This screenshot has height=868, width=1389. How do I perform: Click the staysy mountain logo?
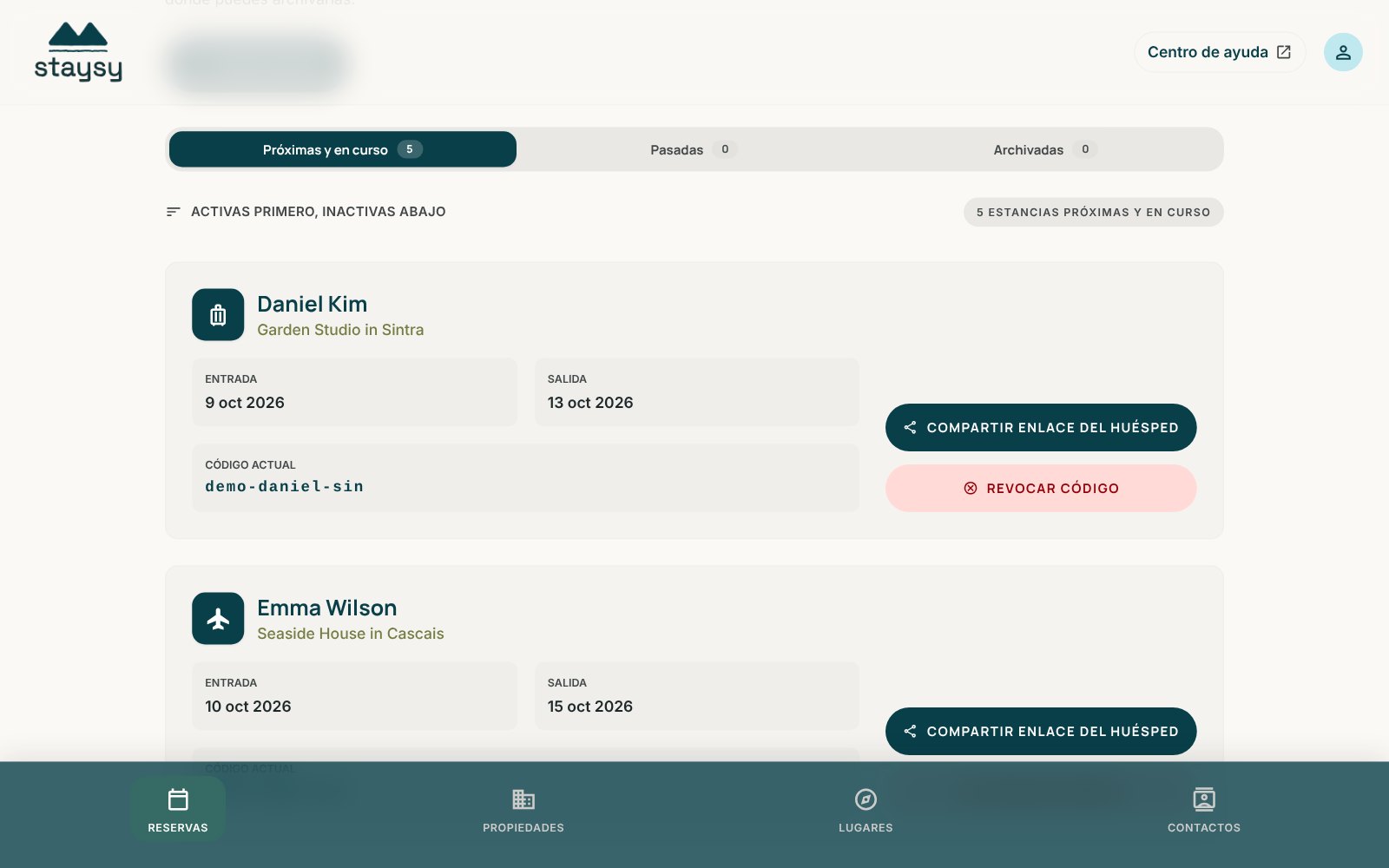(x=78, y=52)
